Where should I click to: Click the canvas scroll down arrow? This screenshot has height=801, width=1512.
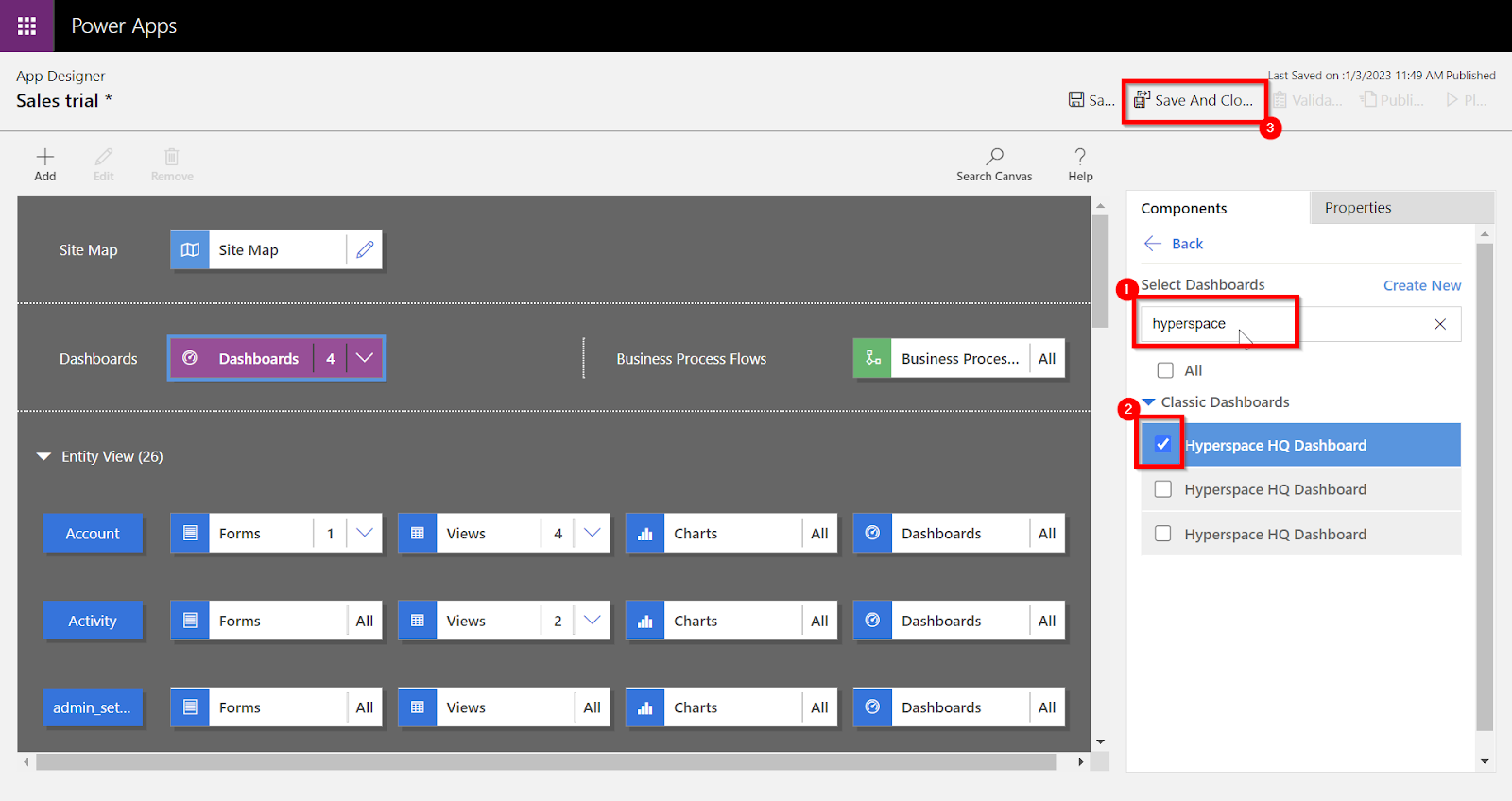pyautogui.click(x=1100, y=742)
